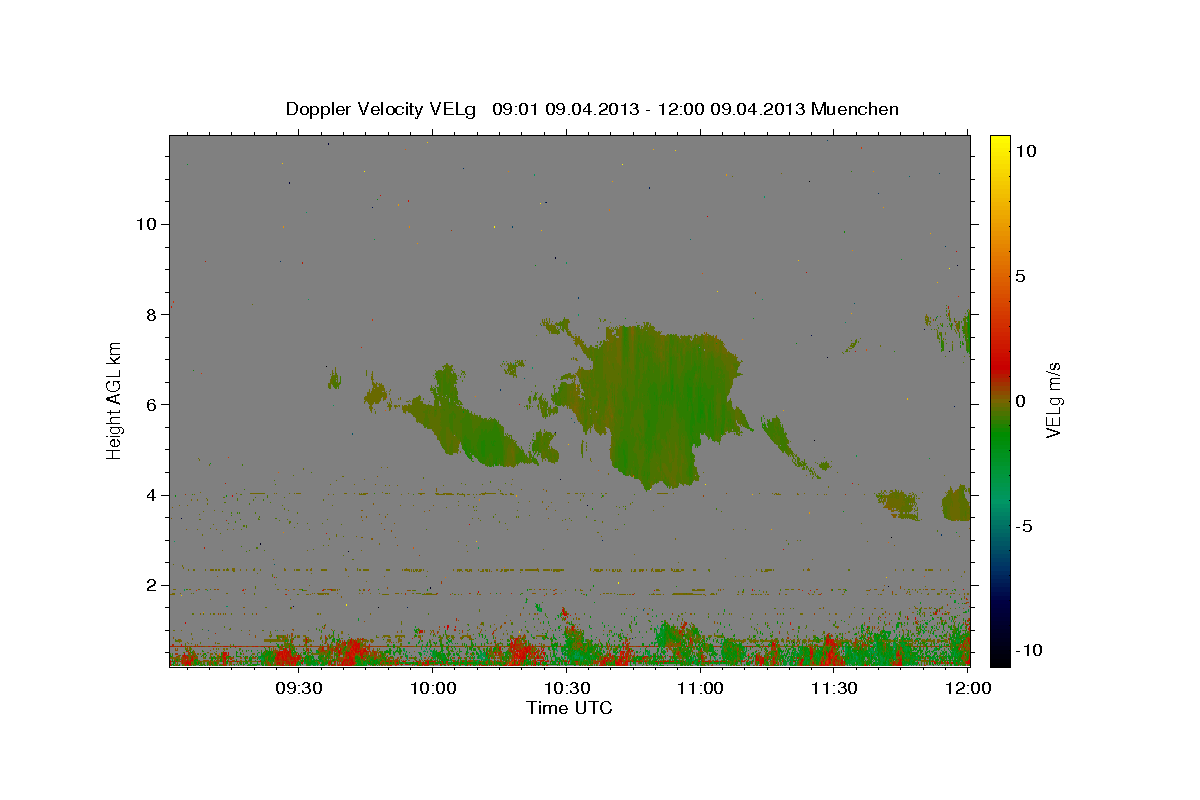
Task: Click the 10:00 time tick label
Action: (433, 688)
